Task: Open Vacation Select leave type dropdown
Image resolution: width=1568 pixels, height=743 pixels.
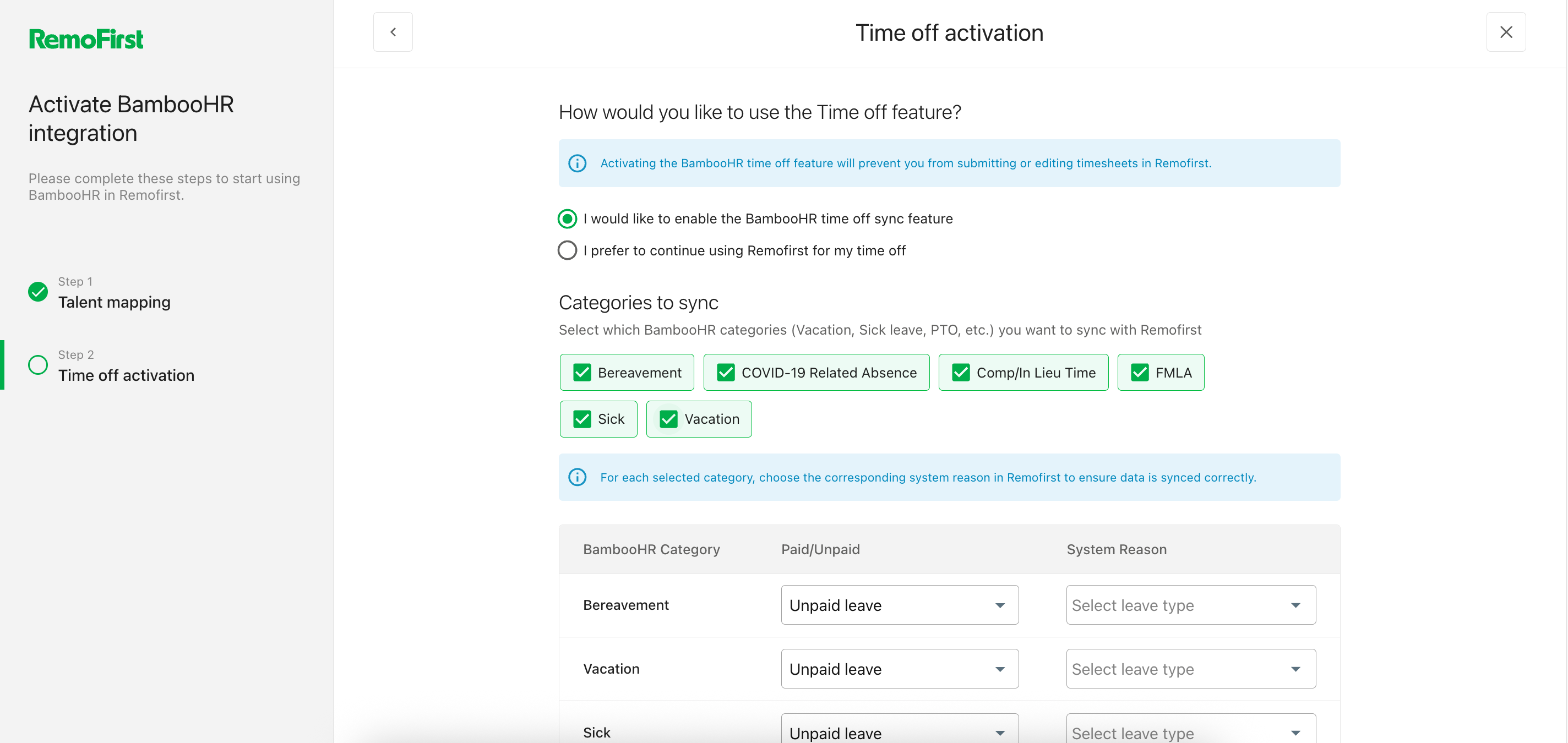Action: pos(1191,669)
